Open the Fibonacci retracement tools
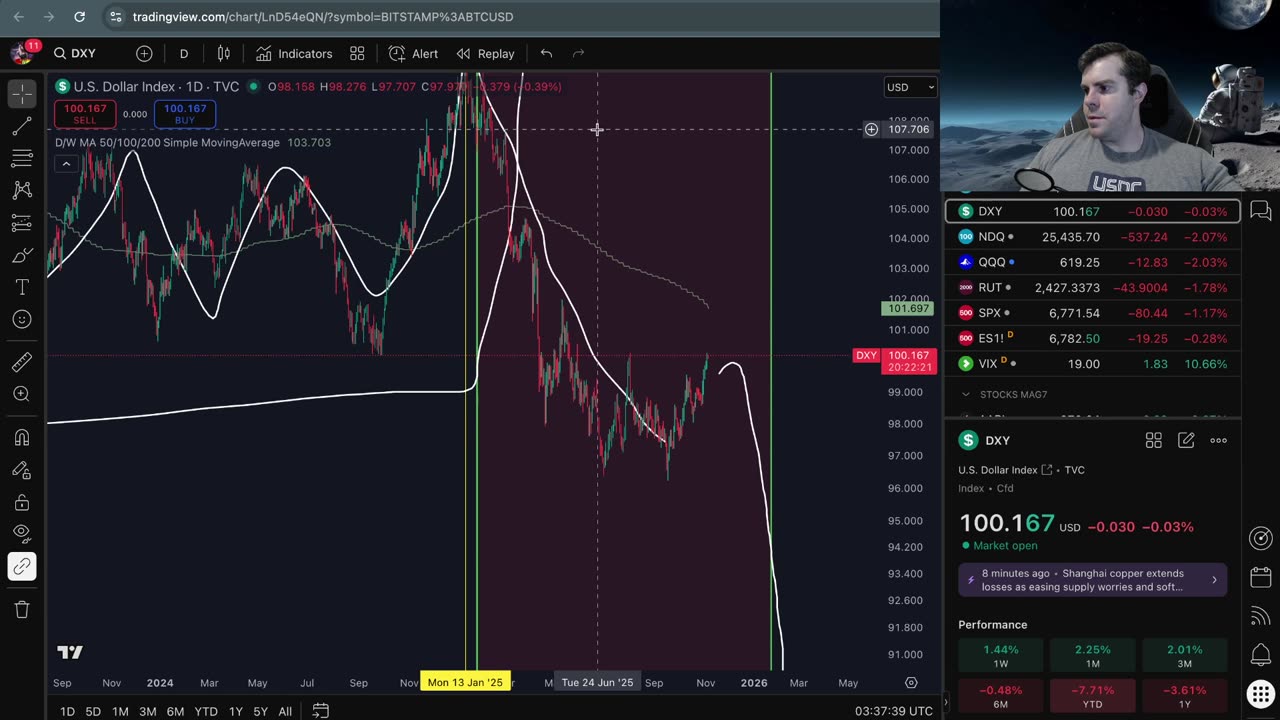This screenshot has height=720, width=1280. [22, 158]
